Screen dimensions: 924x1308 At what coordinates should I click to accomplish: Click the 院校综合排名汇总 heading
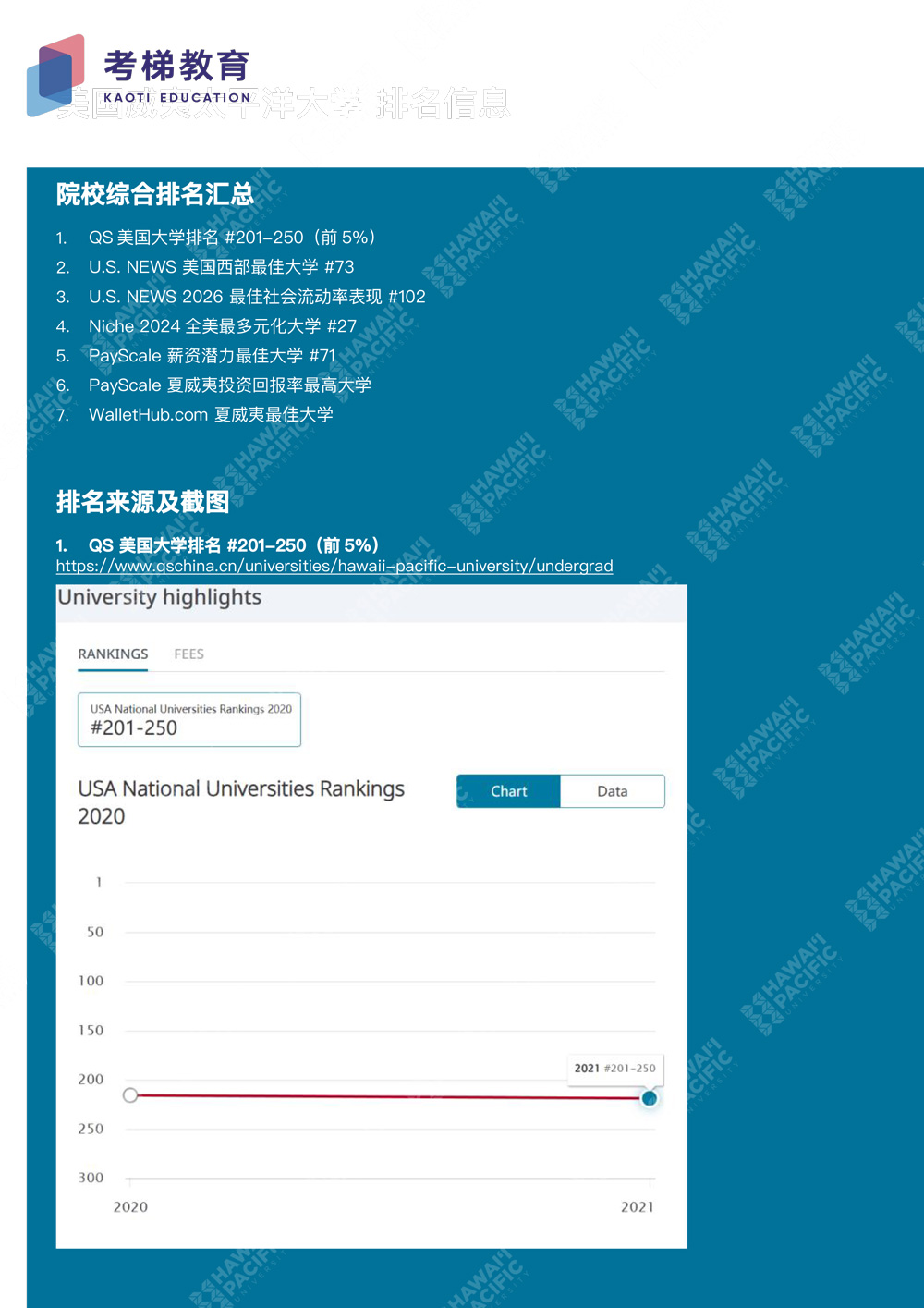click(154, 194)
